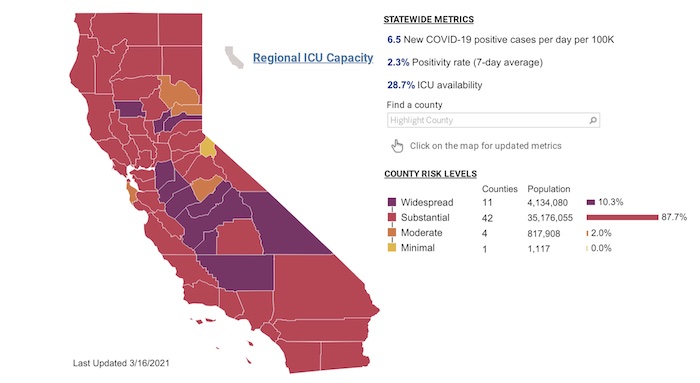This screenshot has height=383, width=700.
Task: Click the magnifier icon in county search
Action: point(592,120)
